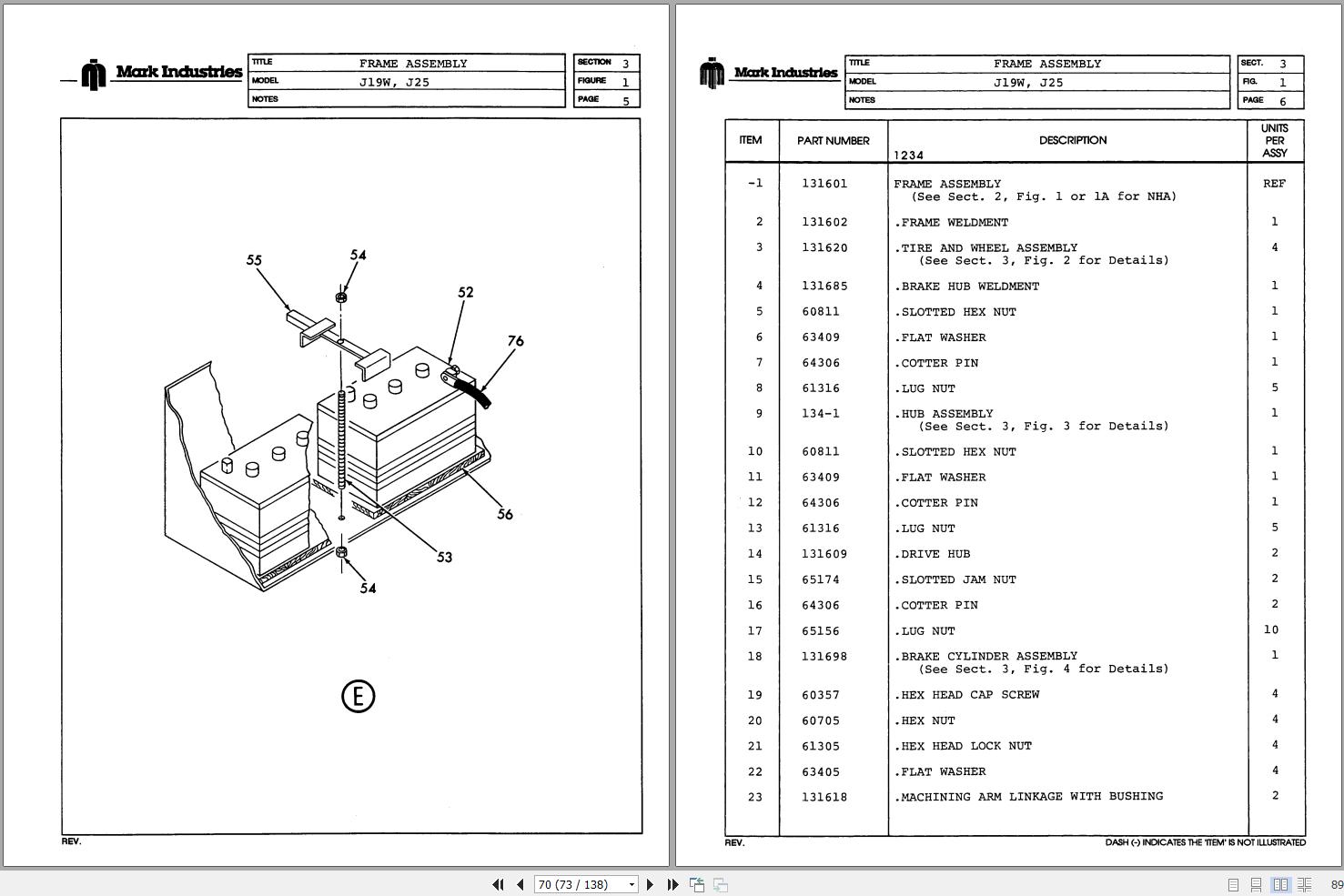Click callout number 56 in the diagram
This screenshot has width=1344, height=896.
coord(505,514)
